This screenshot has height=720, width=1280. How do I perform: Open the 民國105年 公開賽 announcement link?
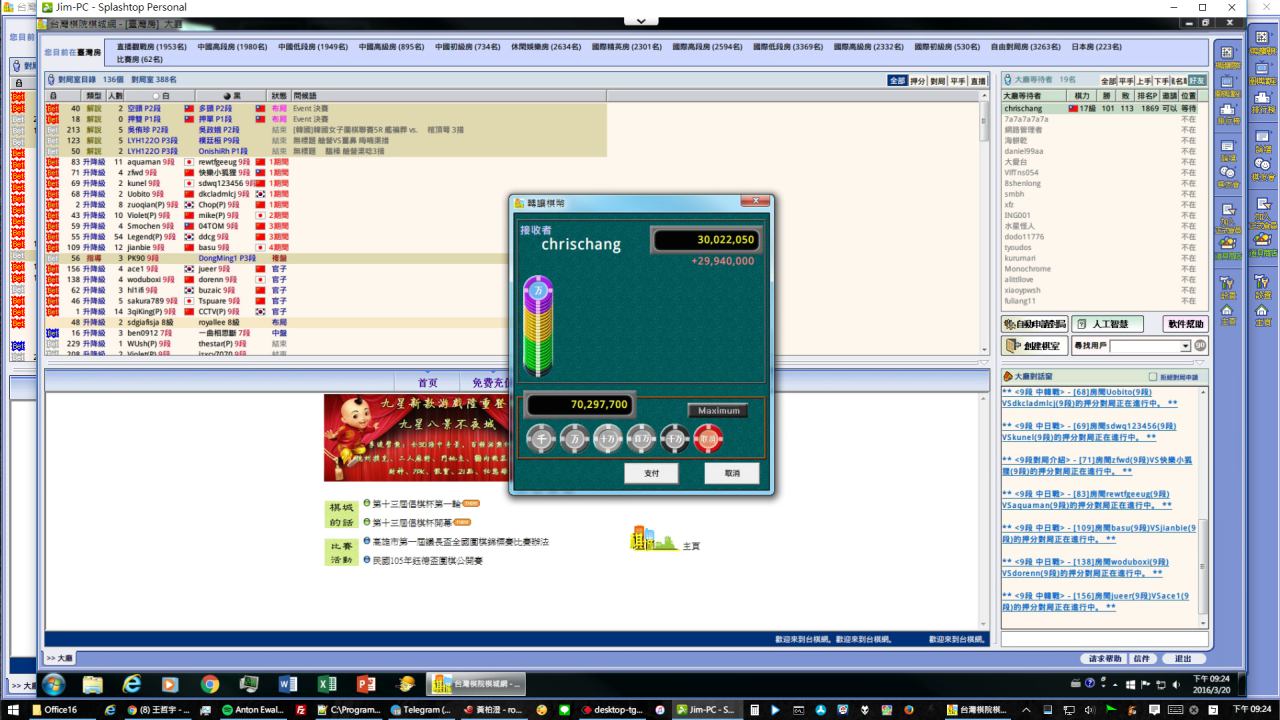pyautogui.click(x=427, y=561)
